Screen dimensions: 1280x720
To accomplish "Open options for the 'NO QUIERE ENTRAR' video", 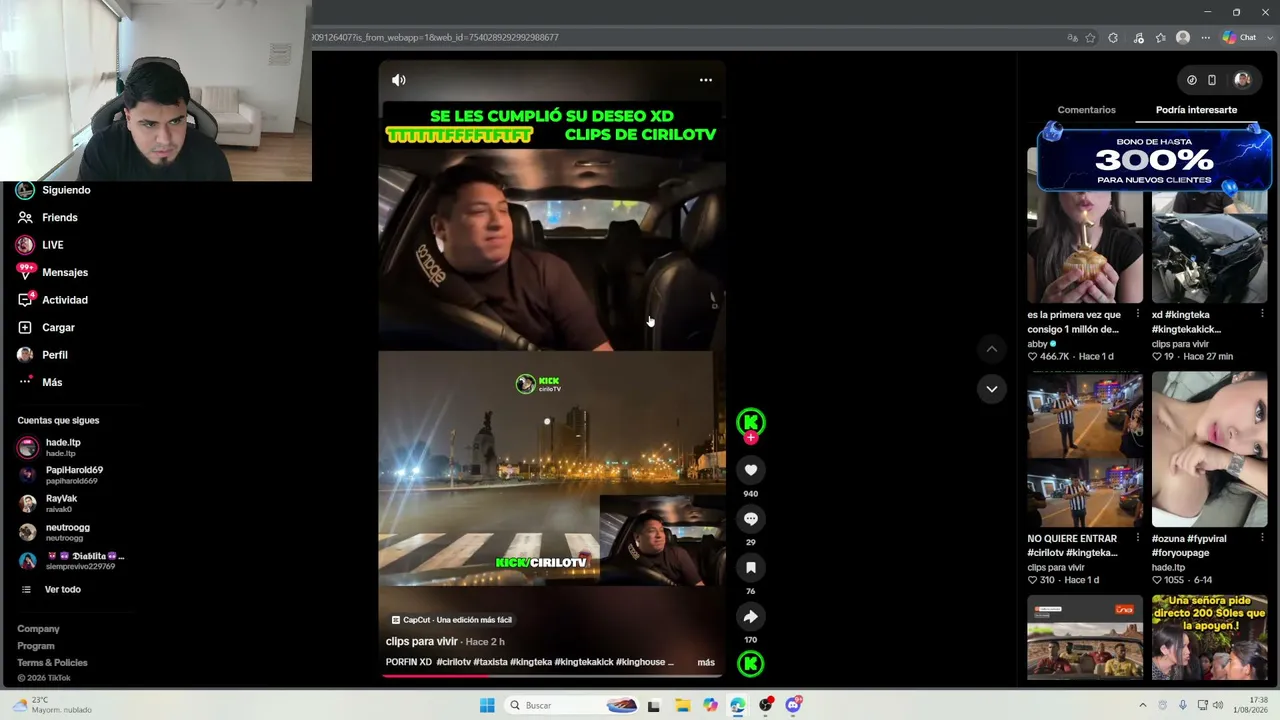I will 1137,538.
